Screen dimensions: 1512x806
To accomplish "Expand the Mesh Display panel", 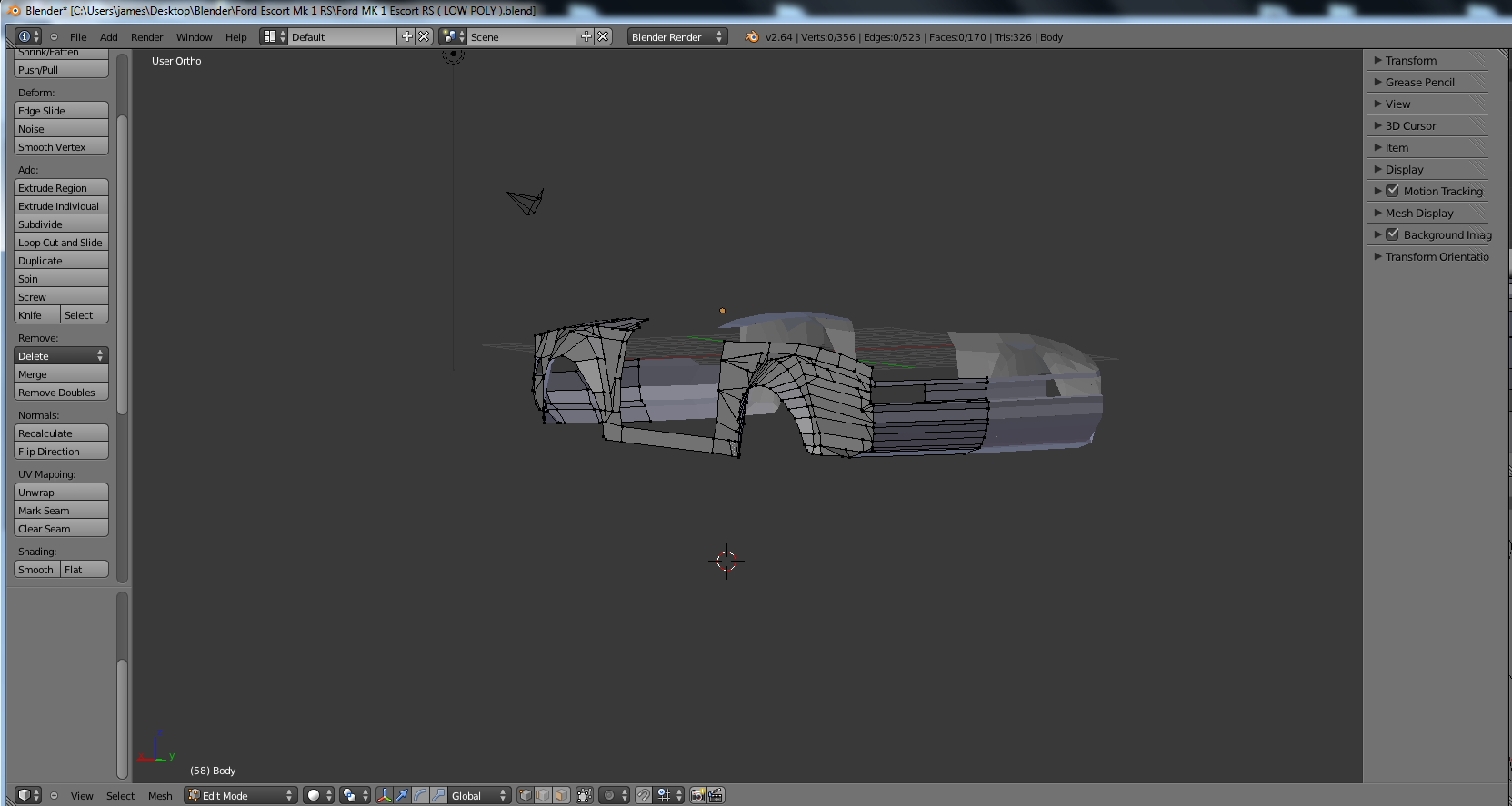I will pos(1419,213).
